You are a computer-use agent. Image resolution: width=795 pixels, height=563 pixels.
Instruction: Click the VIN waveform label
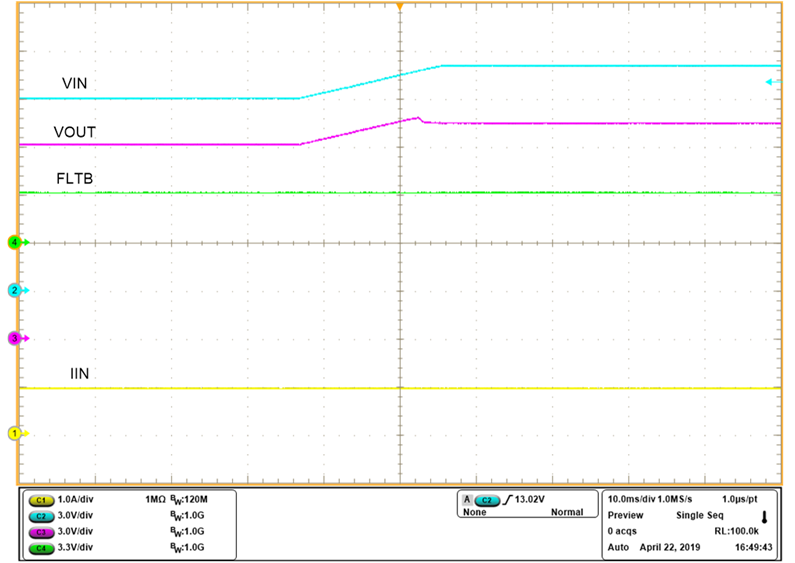point(75,83)
